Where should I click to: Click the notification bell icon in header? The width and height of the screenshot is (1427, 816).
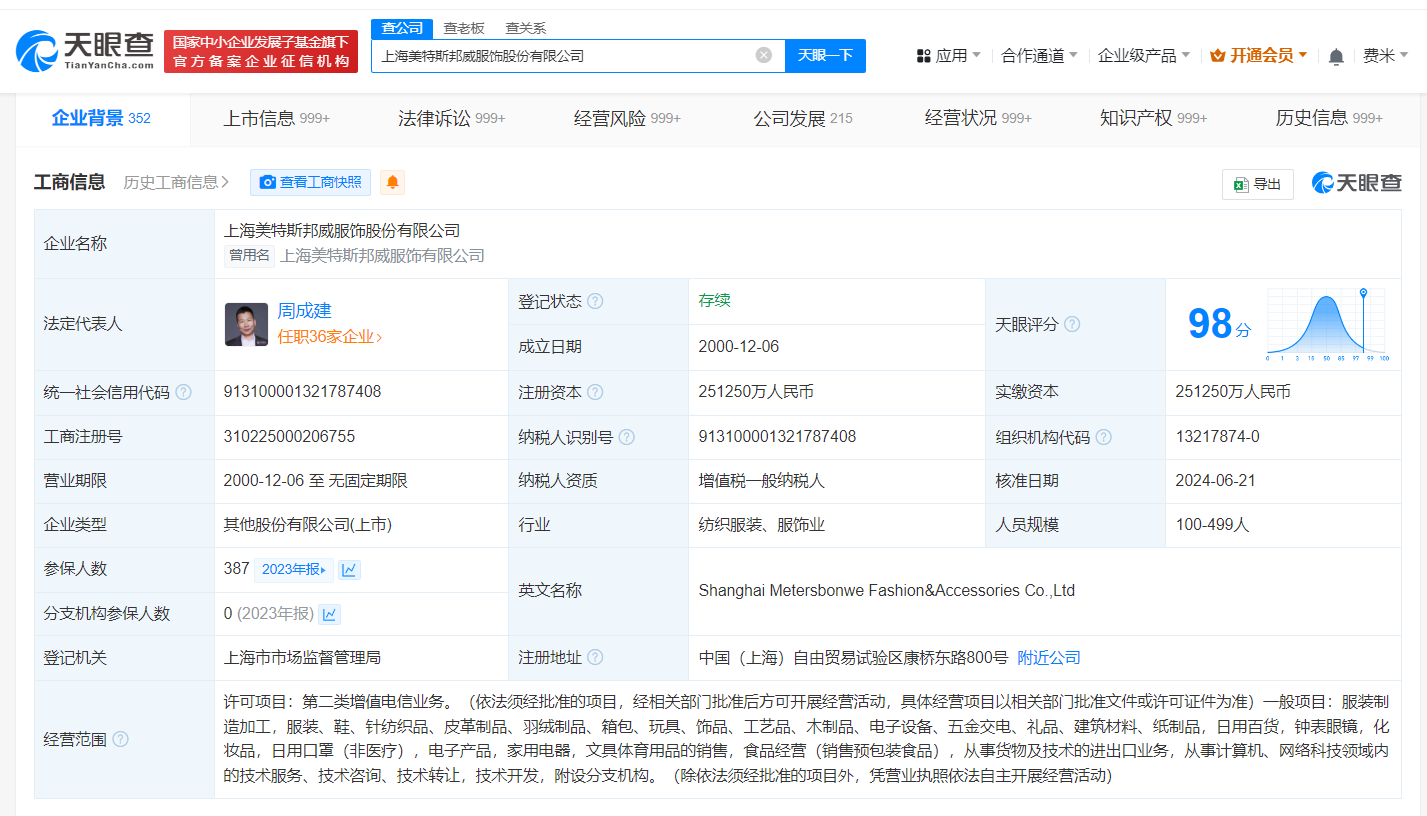pyautogui.click(x=1336, y=57)
